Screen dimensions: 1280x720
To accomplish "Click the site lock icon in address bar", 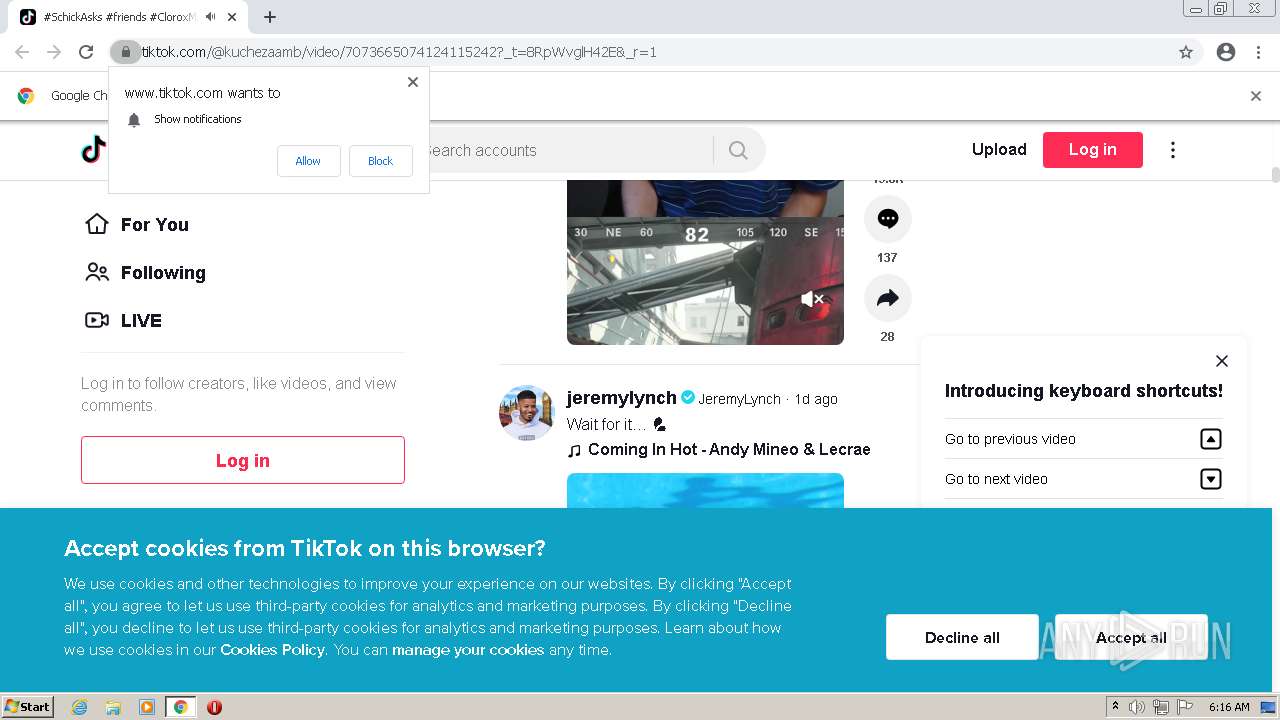I will pos(125,52).
